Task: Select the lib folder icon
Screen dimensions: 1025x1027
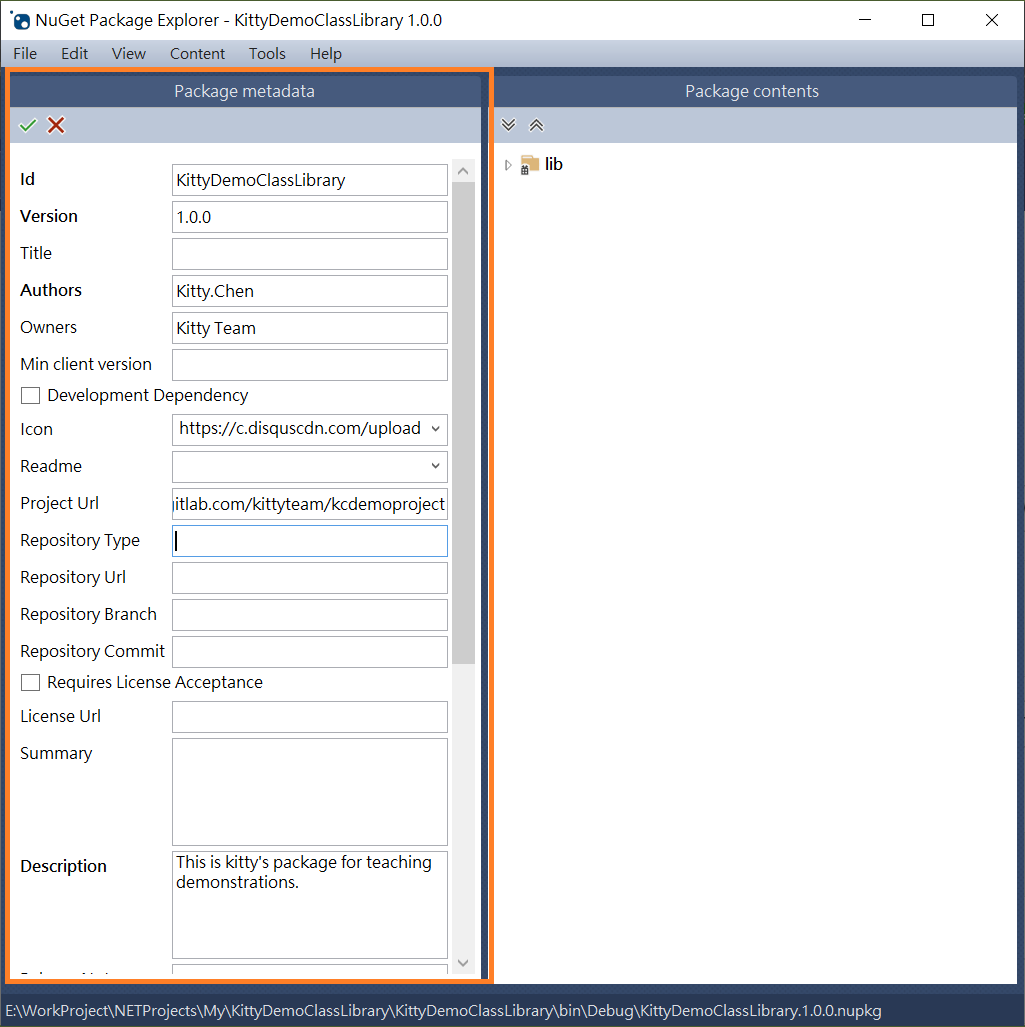Action: pyautogui.click(x=529, y=164)
